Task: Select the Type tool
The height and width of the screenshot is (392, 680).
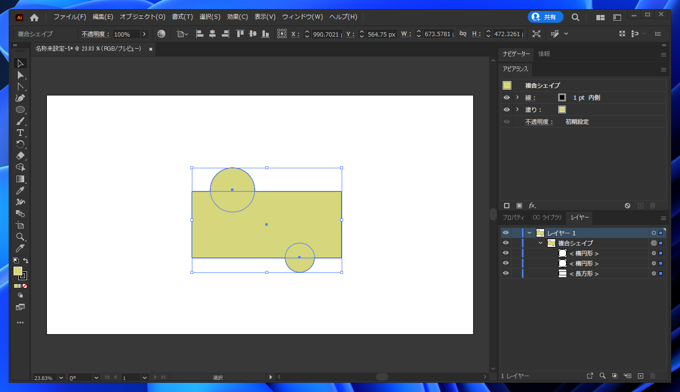Action: (20, 133)
